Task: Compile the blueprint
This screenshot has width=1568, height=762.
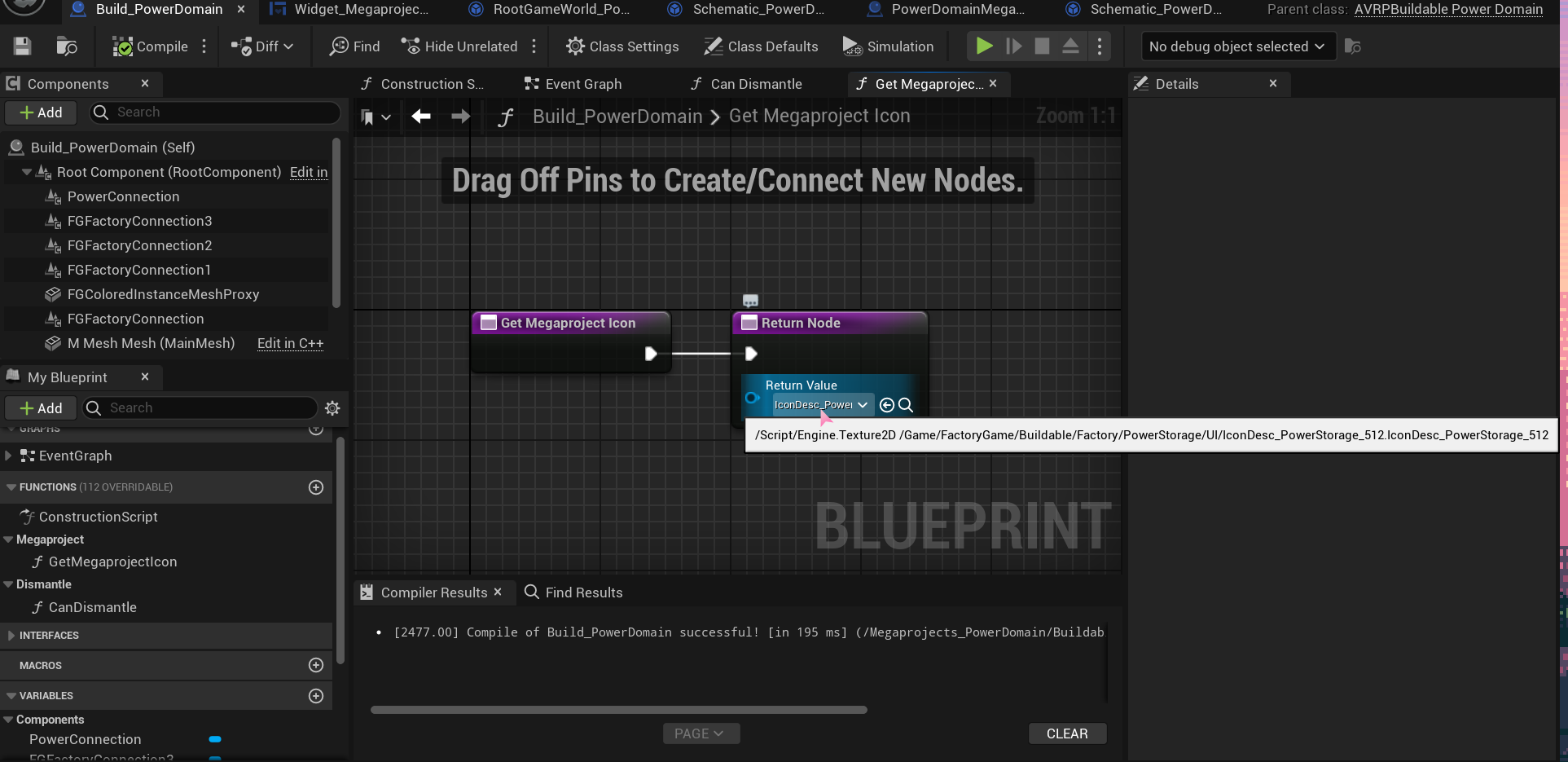Action: click(x=150, y=46)
